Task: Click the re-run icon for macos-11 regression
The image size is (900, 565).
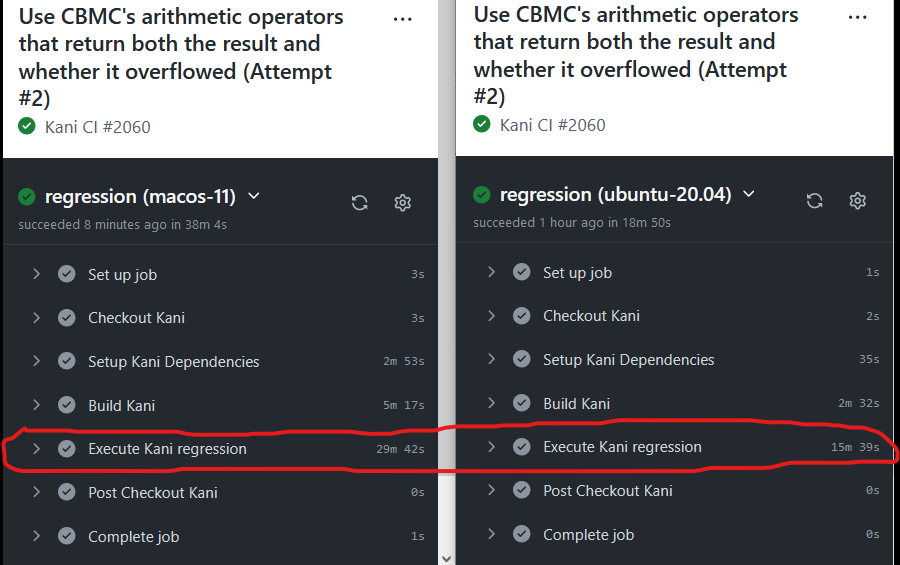Action: [360, 203]
